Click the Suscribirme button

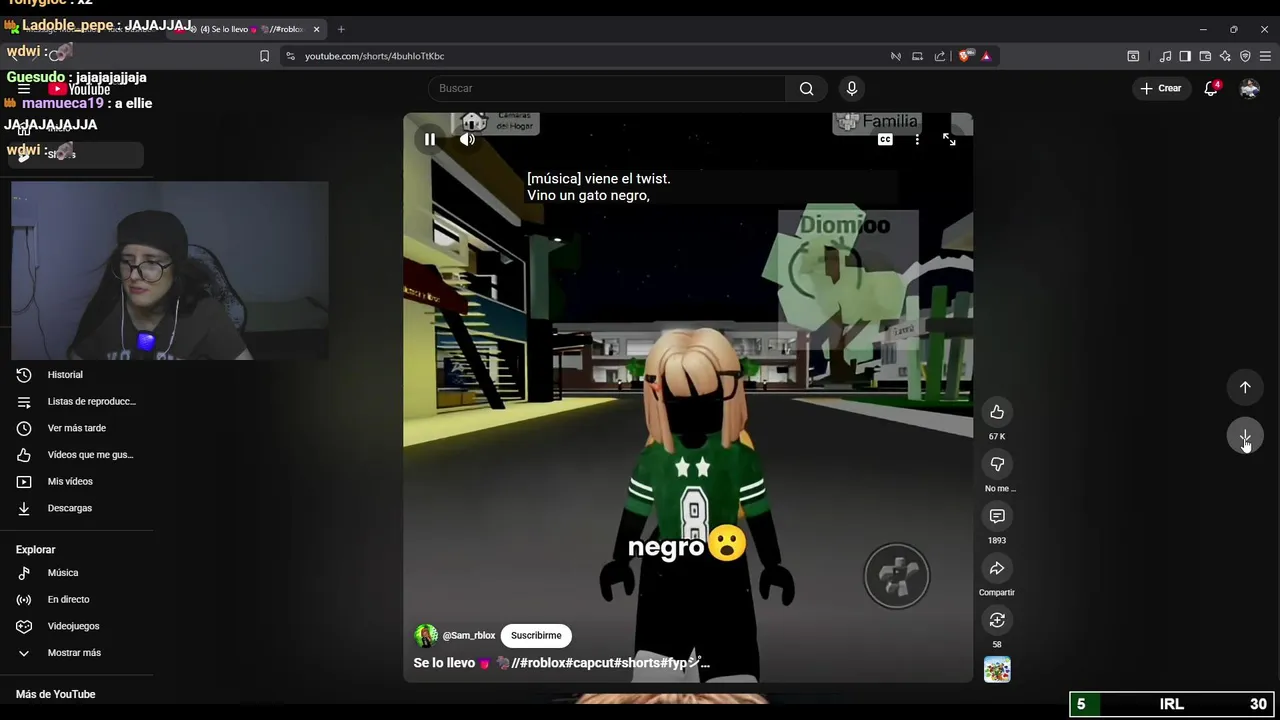tap(536, 635)
